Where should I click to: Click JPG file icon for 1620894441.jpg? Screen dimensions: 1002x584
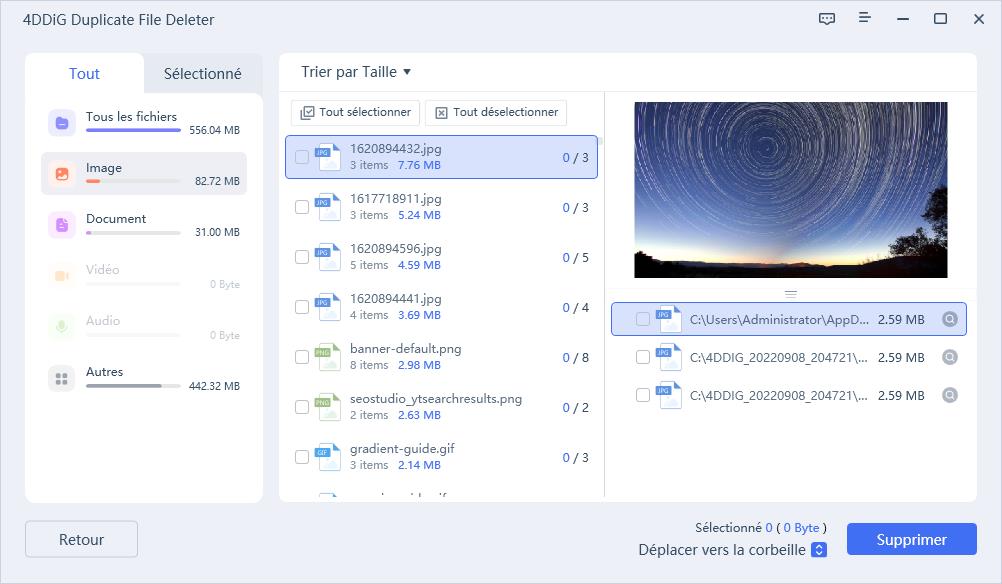[x=328, y=307]
